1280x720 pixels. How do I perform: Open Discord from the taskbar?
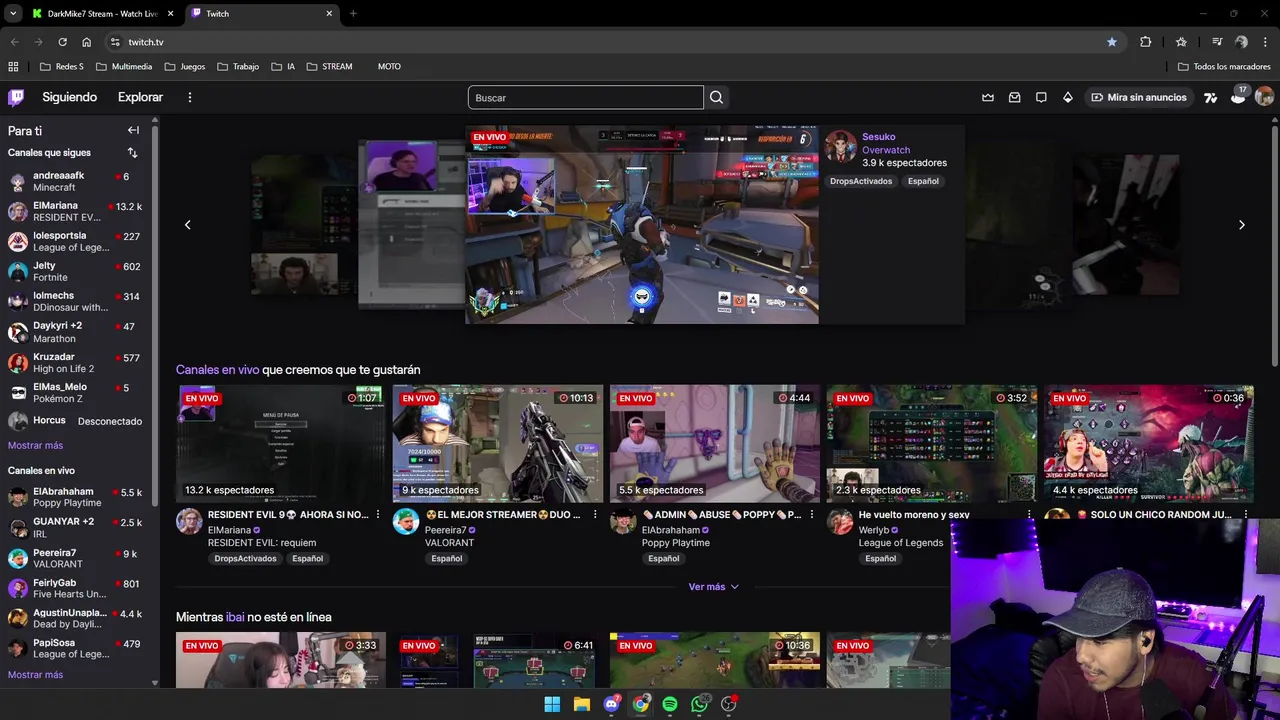pyautogui.click(x=611, y=704)
